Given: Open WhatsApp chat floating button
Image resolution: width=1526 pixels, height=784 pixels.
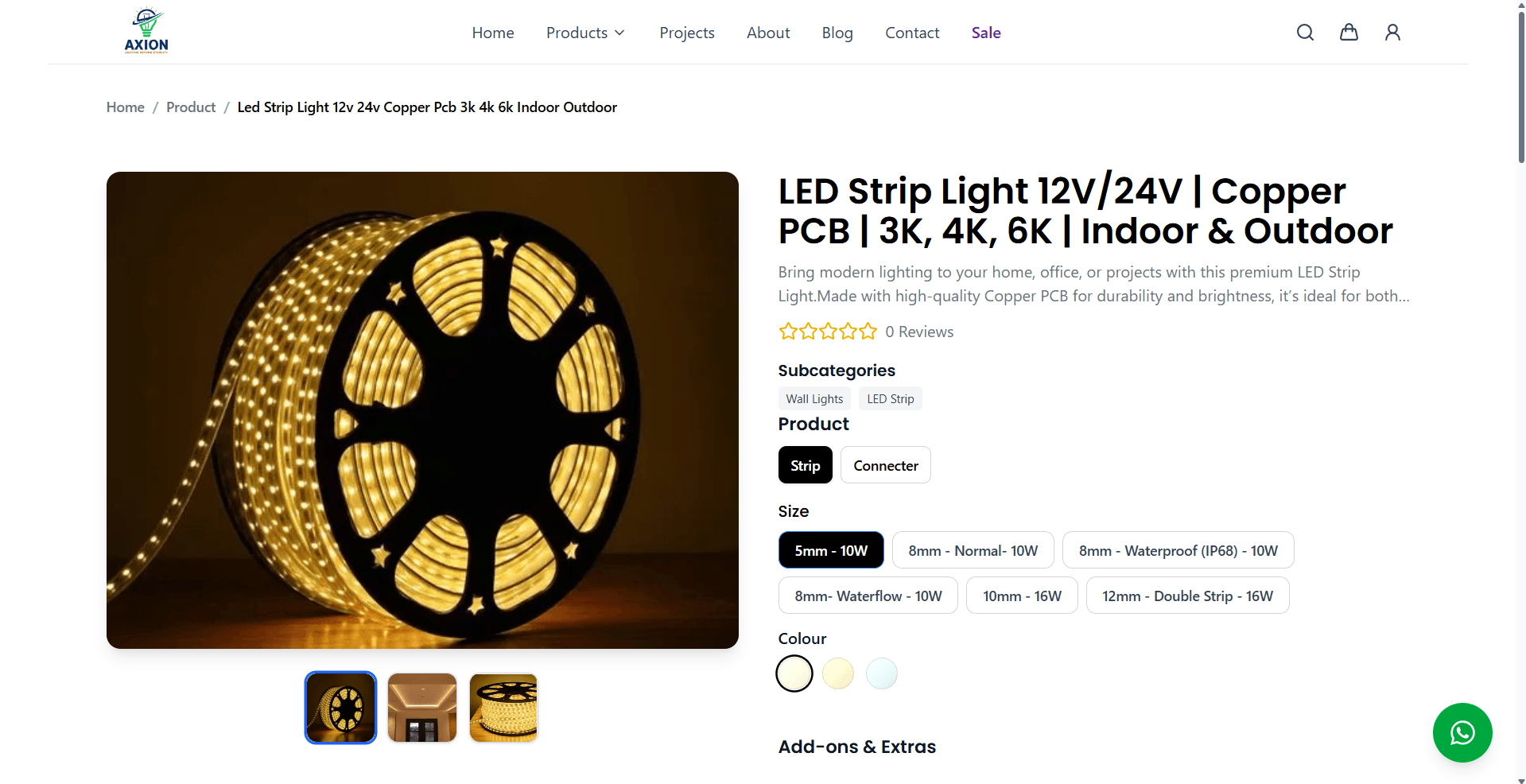Looking at the screenshot, I should click(1462, 732).
